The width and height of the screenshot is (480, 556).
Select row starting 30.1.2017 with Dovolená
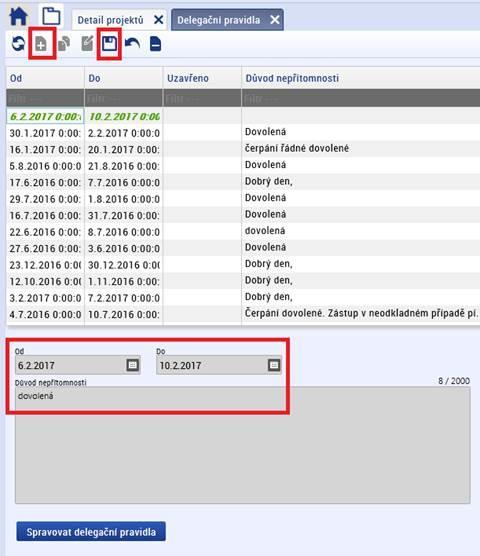point(243,133)
